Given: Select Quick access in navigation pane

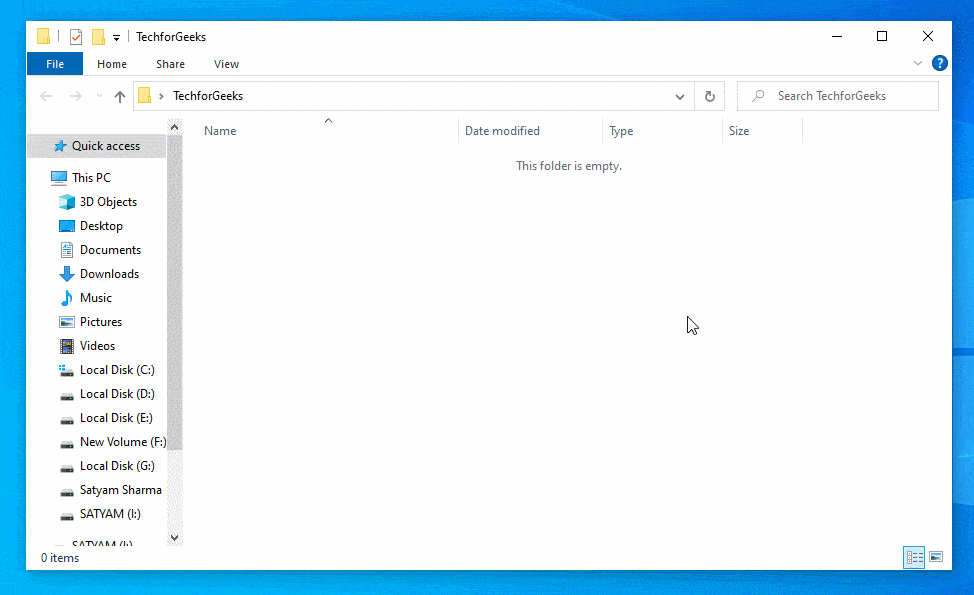Looking at the screenshot, I should coord(97,146).
